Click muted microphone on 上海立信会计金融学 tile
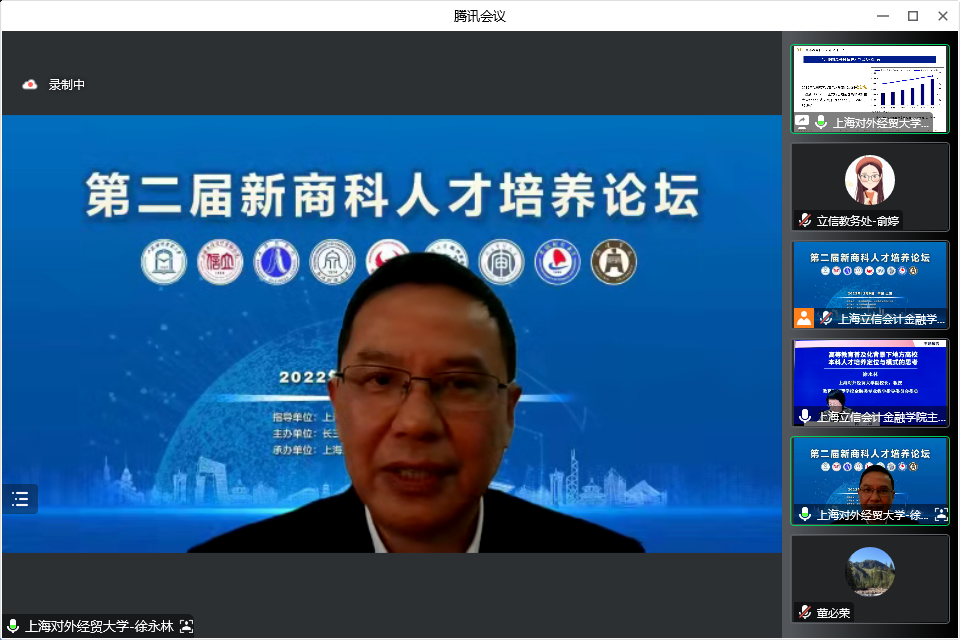960x640 pixels. tap(825, 318)
